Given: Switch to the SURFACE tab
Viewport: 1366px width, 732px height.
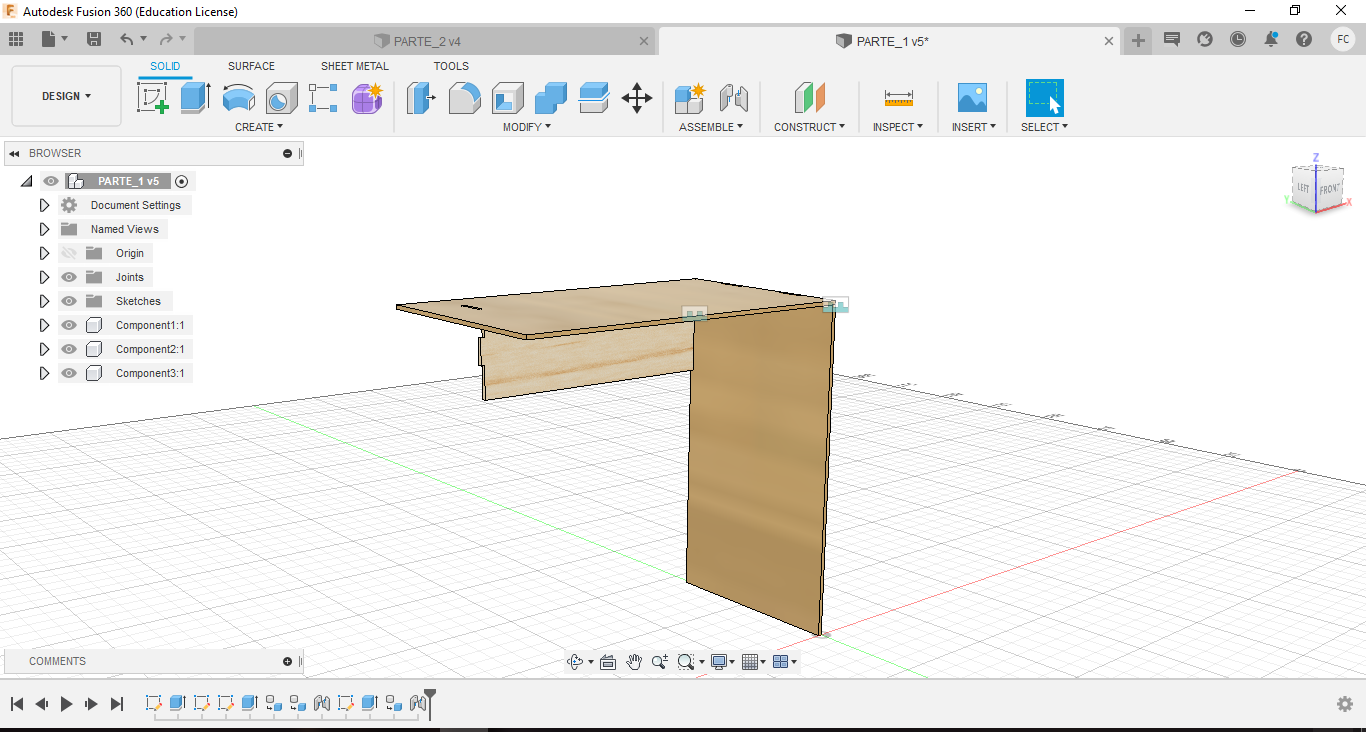Looking at the screenshot, I should 251,66.
